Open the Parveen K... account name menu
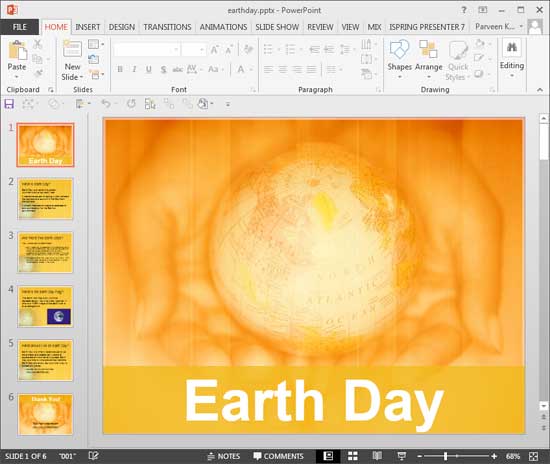 [498, 27]
